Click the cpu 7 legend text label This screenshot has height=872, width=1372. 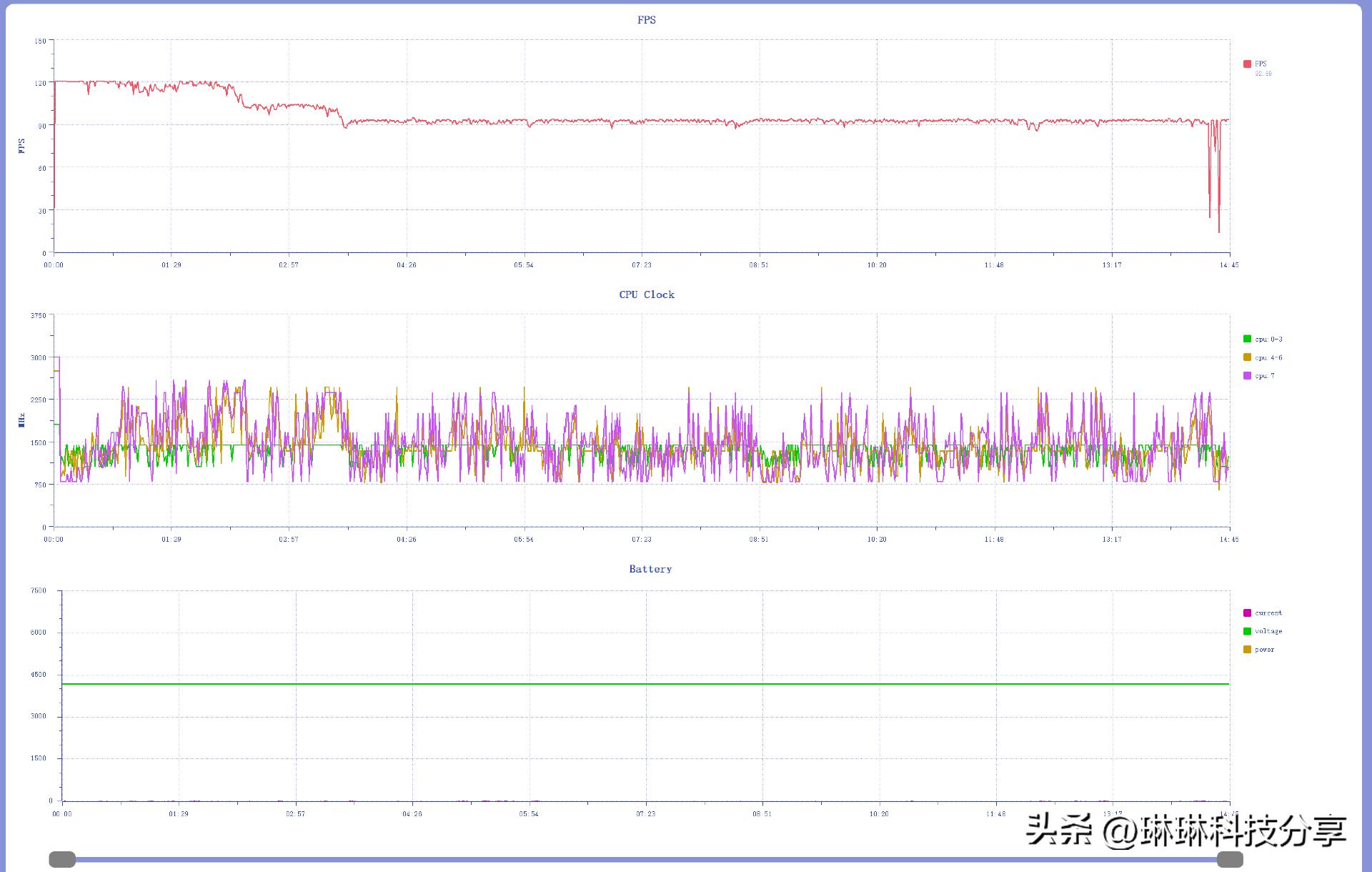point(1265,376)
